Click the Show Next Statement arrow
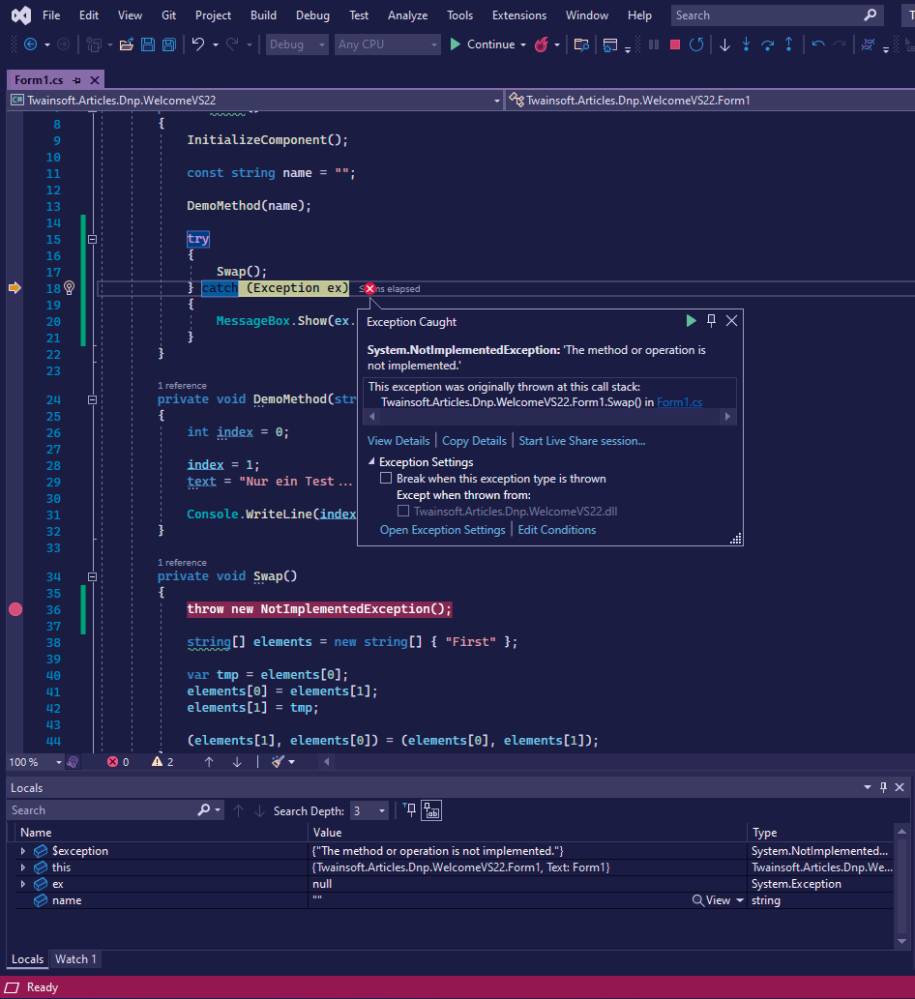 point(724,45)
